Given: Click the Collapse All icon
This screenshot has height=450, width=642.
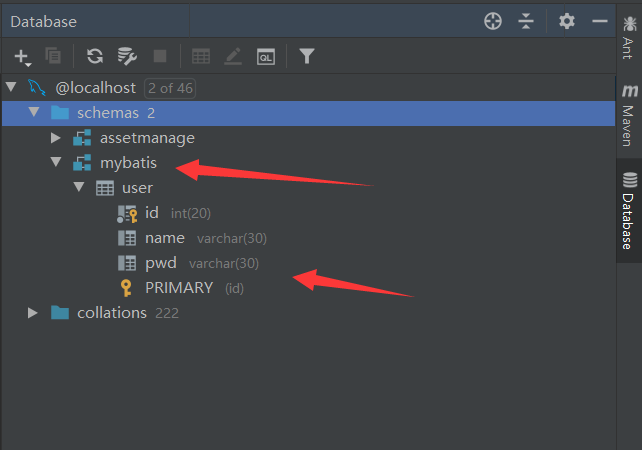Looking at the screenshot, I should tap(526, 21).
